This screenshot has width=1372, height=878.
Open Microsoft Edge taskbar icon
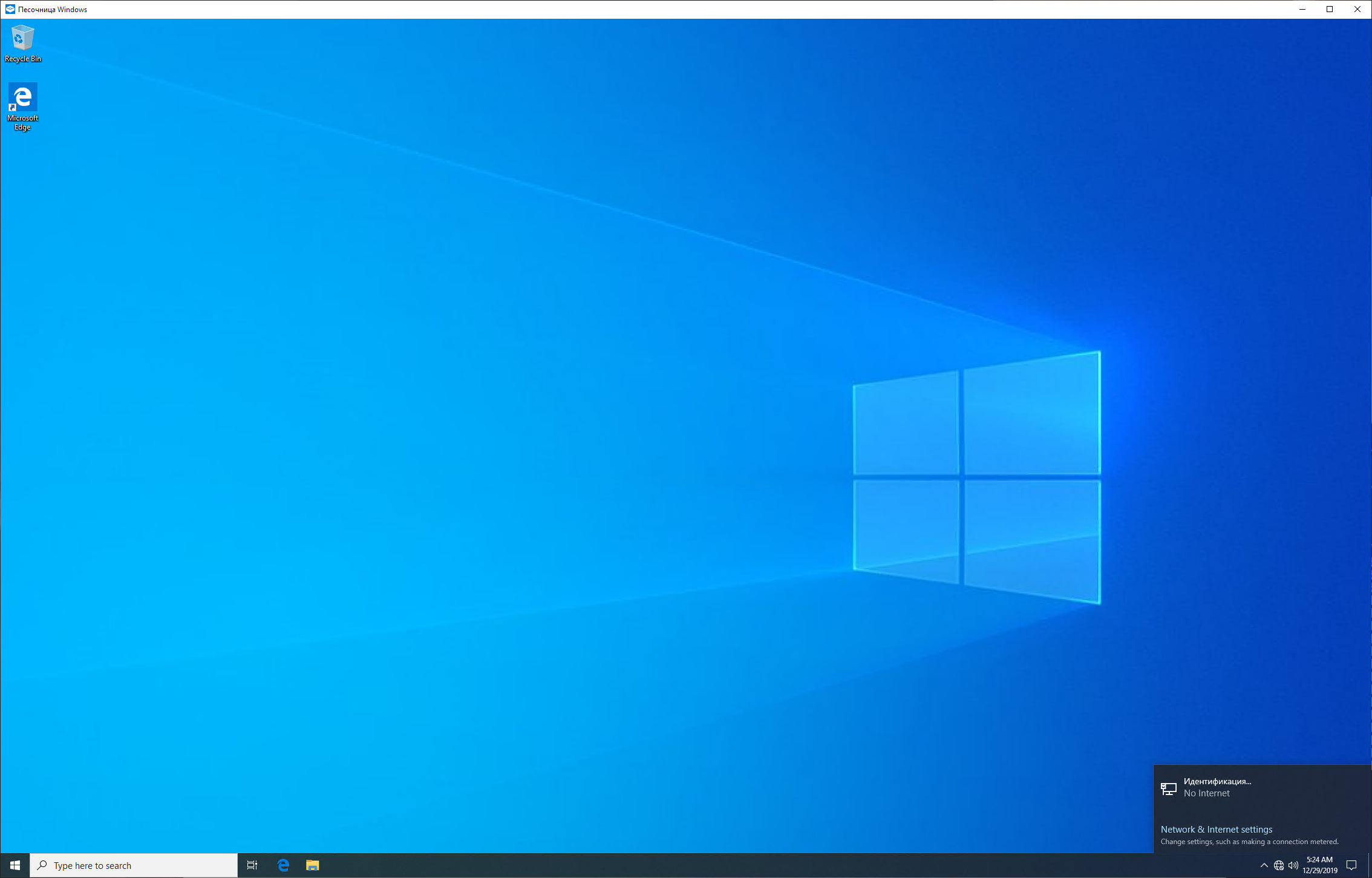click(x=283, y=865)
